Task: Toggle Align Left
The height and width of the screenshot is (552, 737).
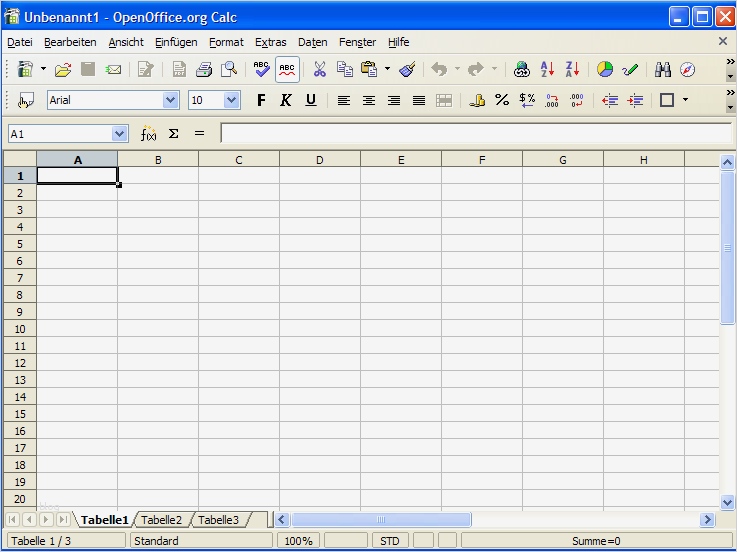Action: pyautogui.click(x=344, y=100)
